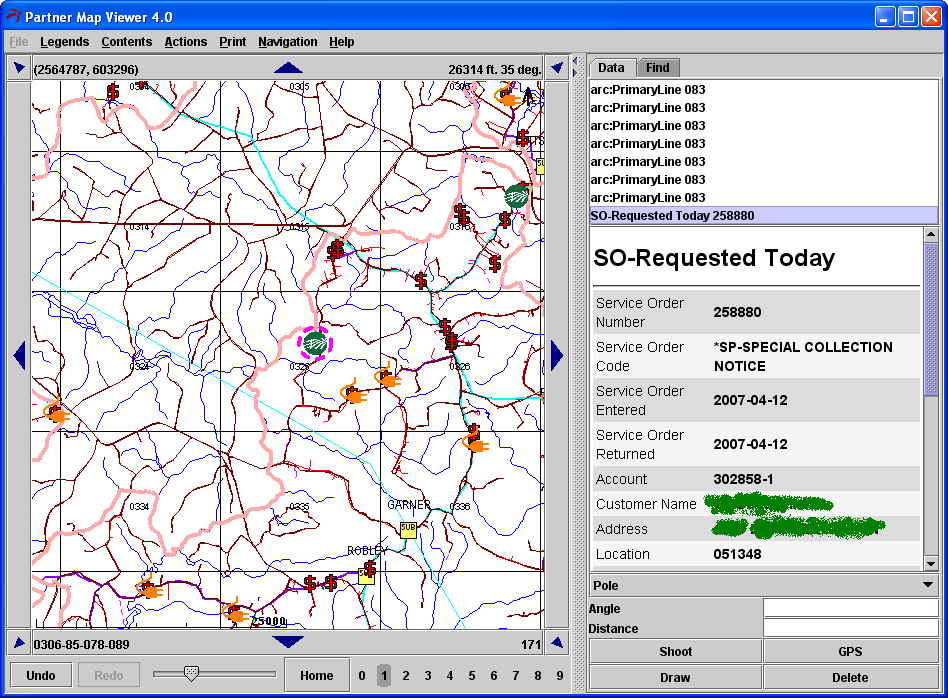Select the highlighted service order map marker
Screen dimensions: 948x698
[315, 343]
